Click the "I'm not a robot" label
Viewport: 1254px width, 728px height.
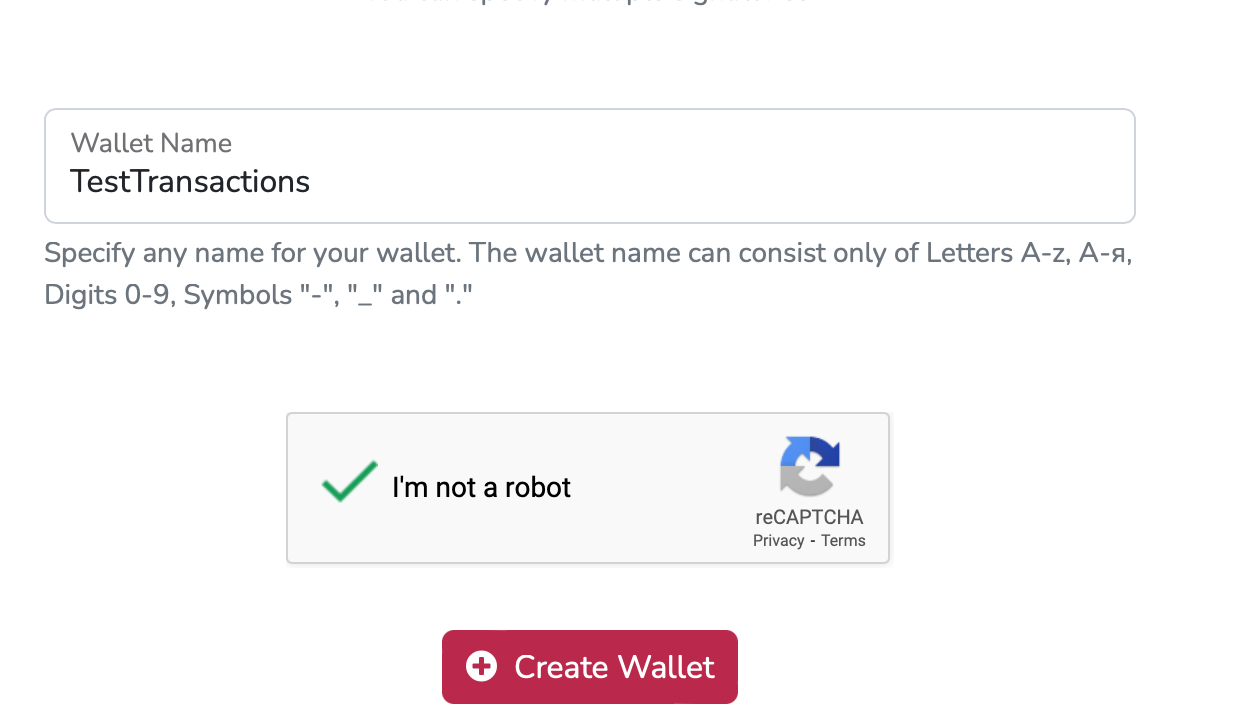pyautogui.click(x=481, y=487)
